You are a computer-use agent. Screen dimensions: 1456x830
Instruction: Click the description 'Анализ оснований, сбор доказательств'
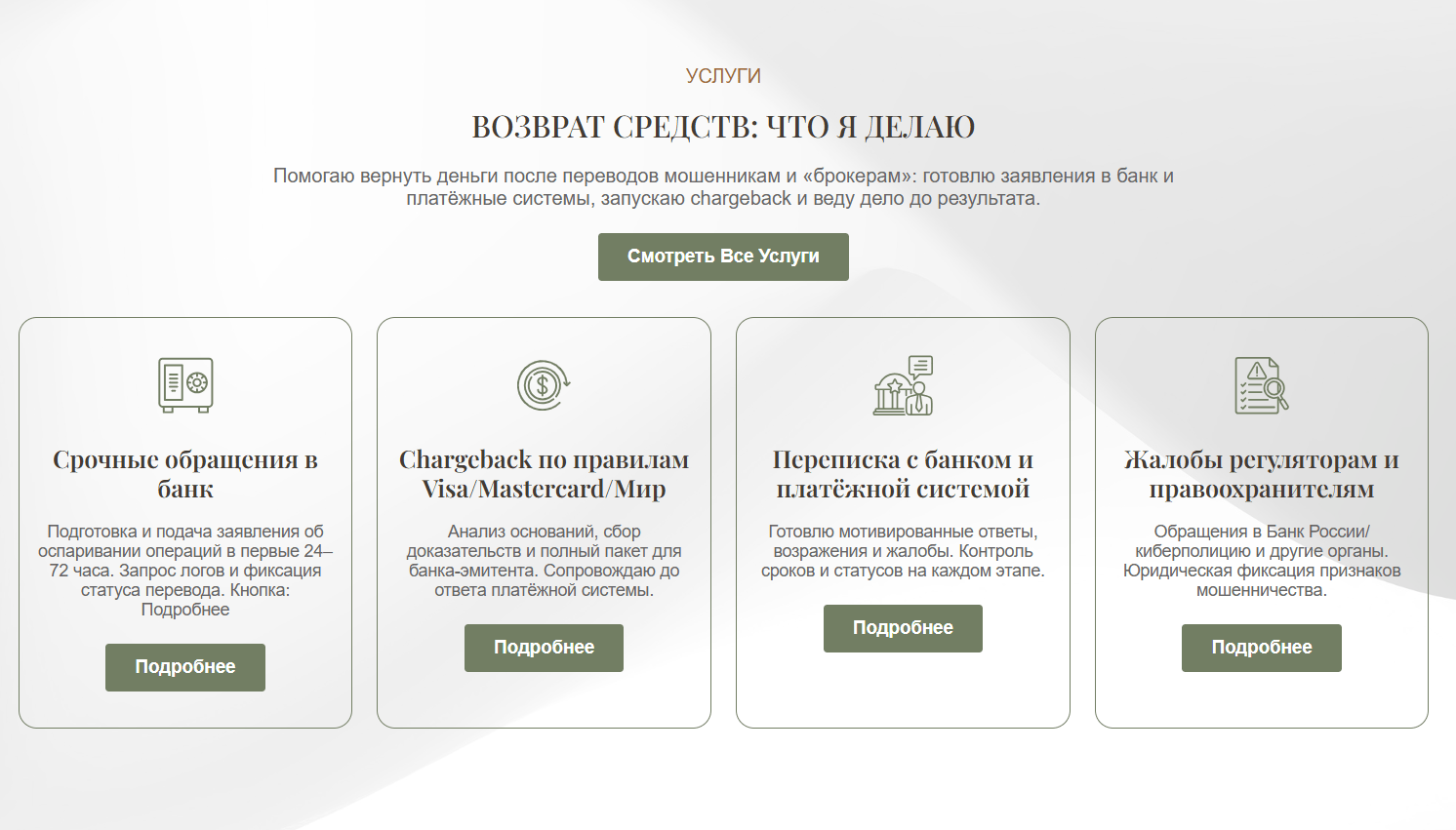tap(544, 561)
